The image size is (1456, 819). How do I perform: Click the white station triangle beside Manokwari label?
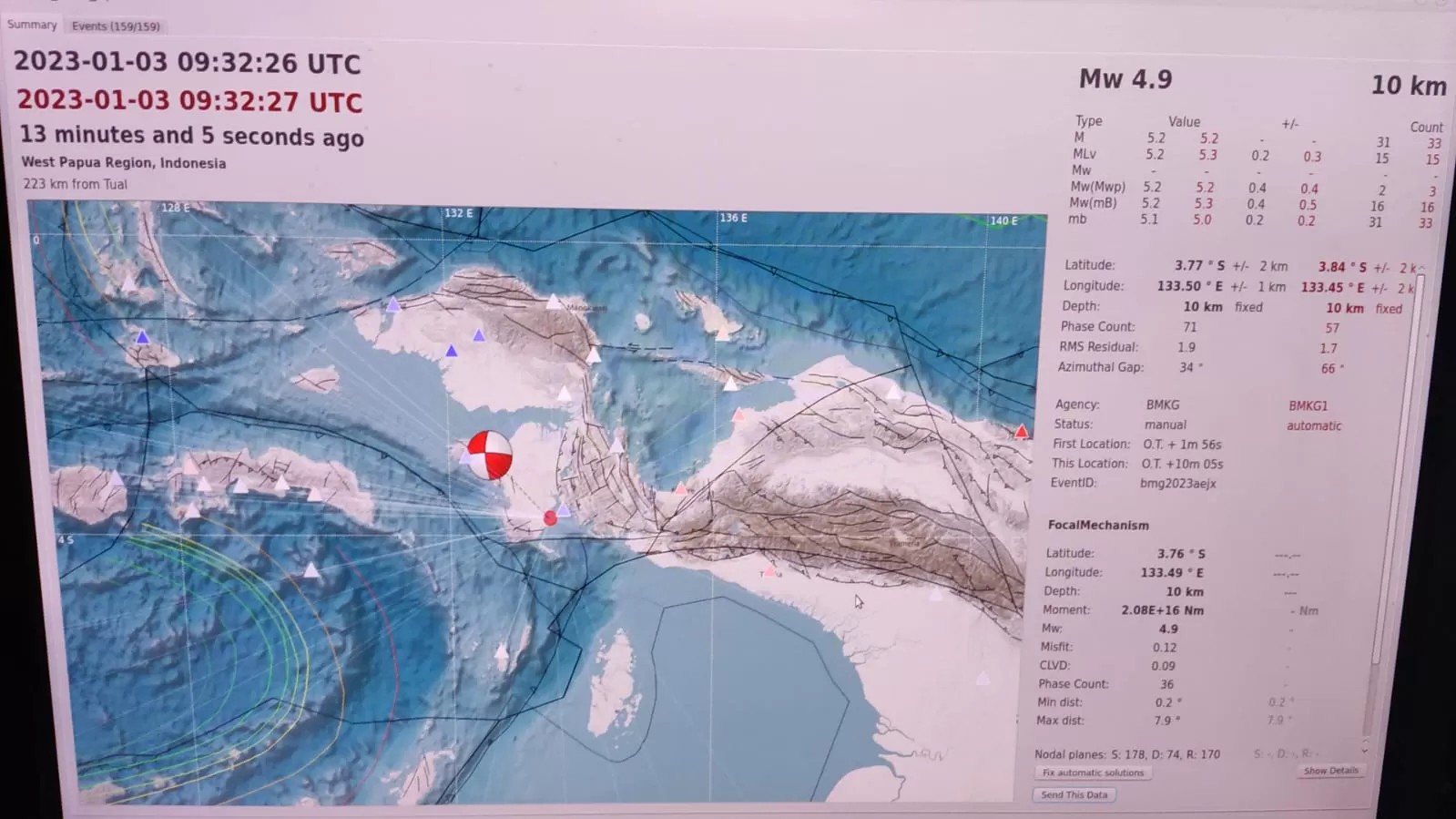(554, 302)
